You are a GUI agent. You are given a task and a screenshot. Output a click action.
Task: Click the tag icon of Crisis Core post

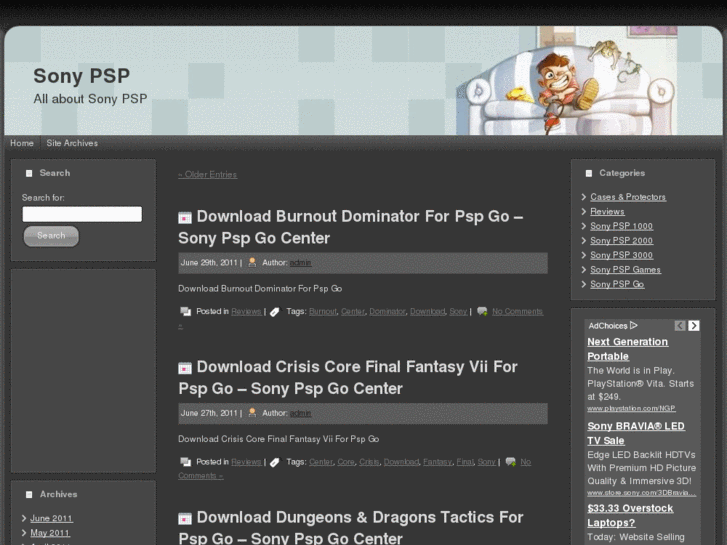(x=274, y=462)
